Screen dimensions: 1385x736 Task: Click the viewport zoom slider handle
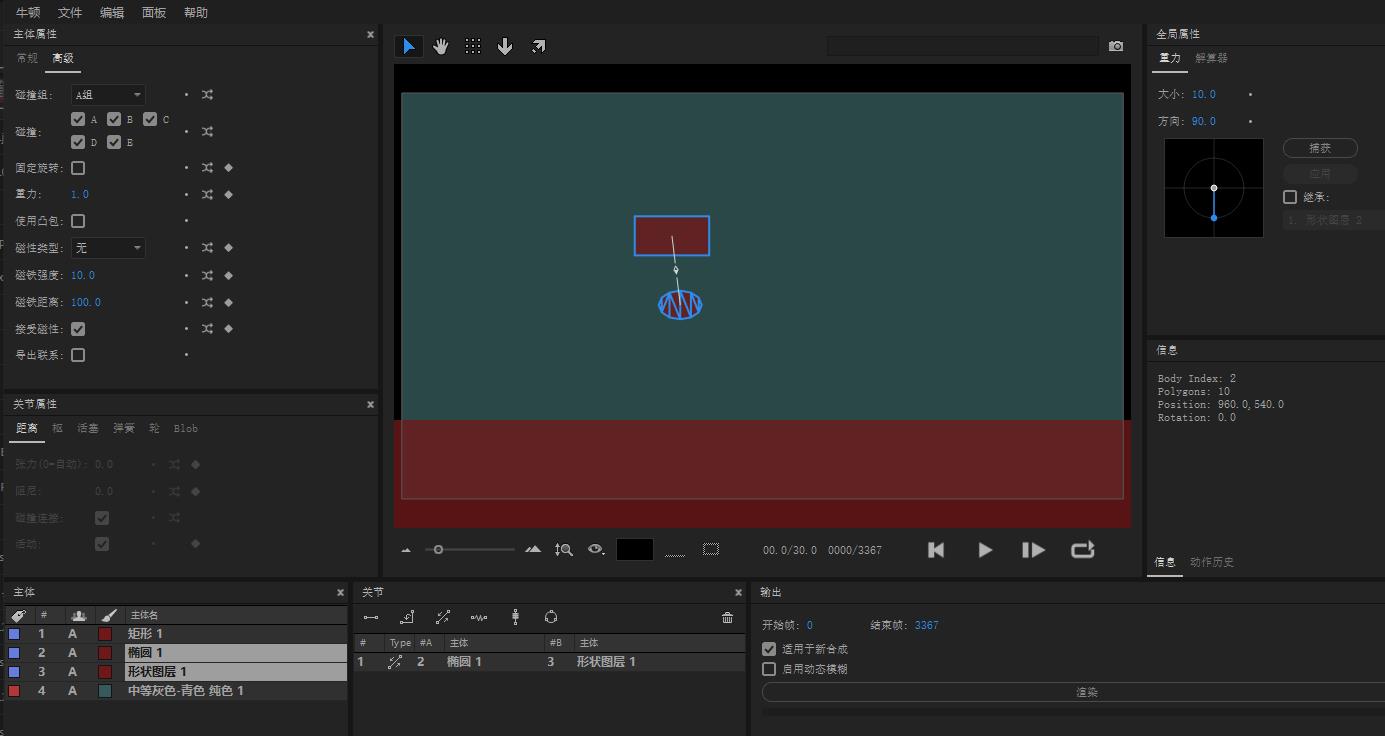pyautogui.click(x=438, y=549)
